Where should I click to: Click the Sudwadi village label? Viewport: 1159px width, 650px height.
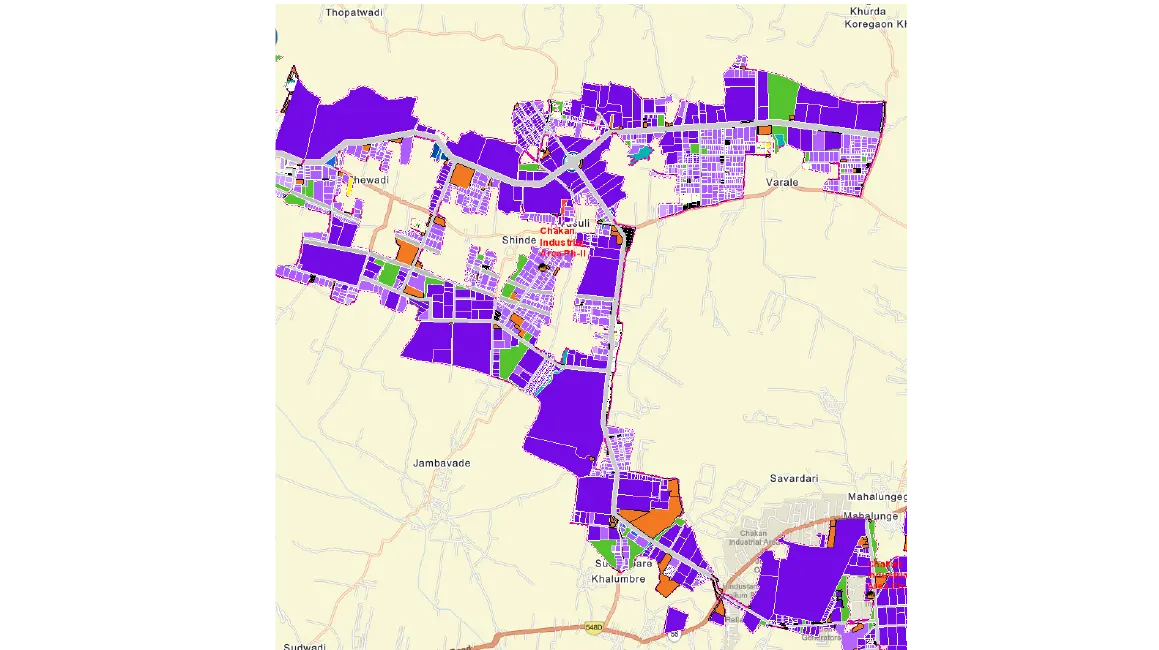(305, 646)
